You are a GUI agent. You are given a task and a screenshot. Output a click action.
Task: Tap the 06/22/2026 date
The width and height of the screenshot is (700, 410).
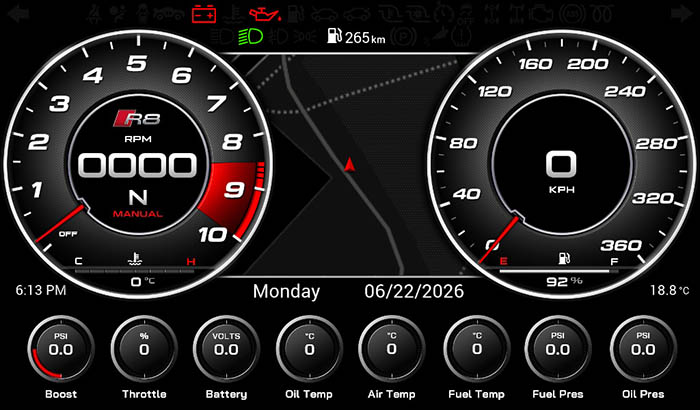pyautogui.click(x=414, y=291)
